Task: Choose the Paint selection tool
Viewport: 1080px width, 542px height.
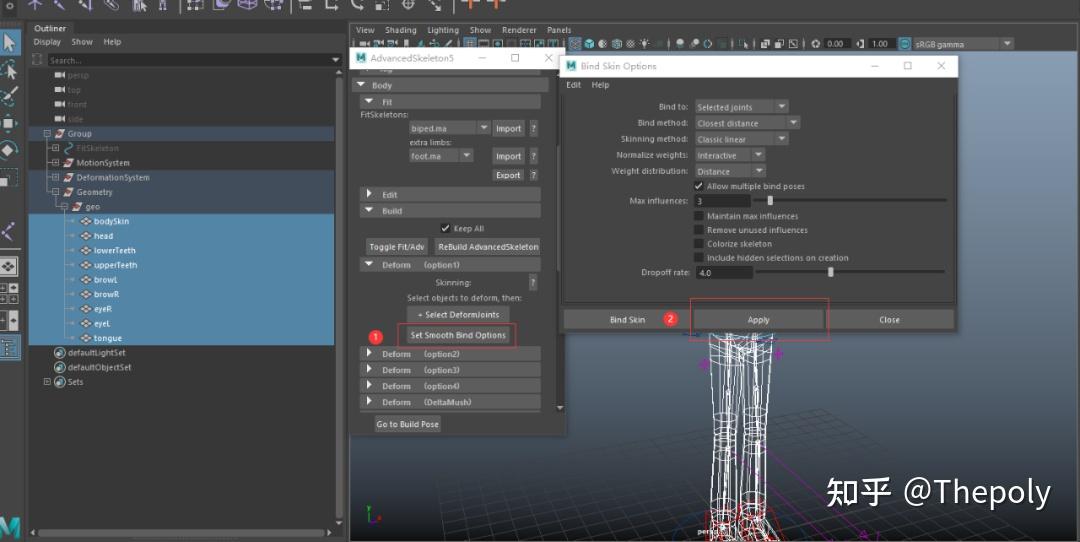Action: [9, 97]
